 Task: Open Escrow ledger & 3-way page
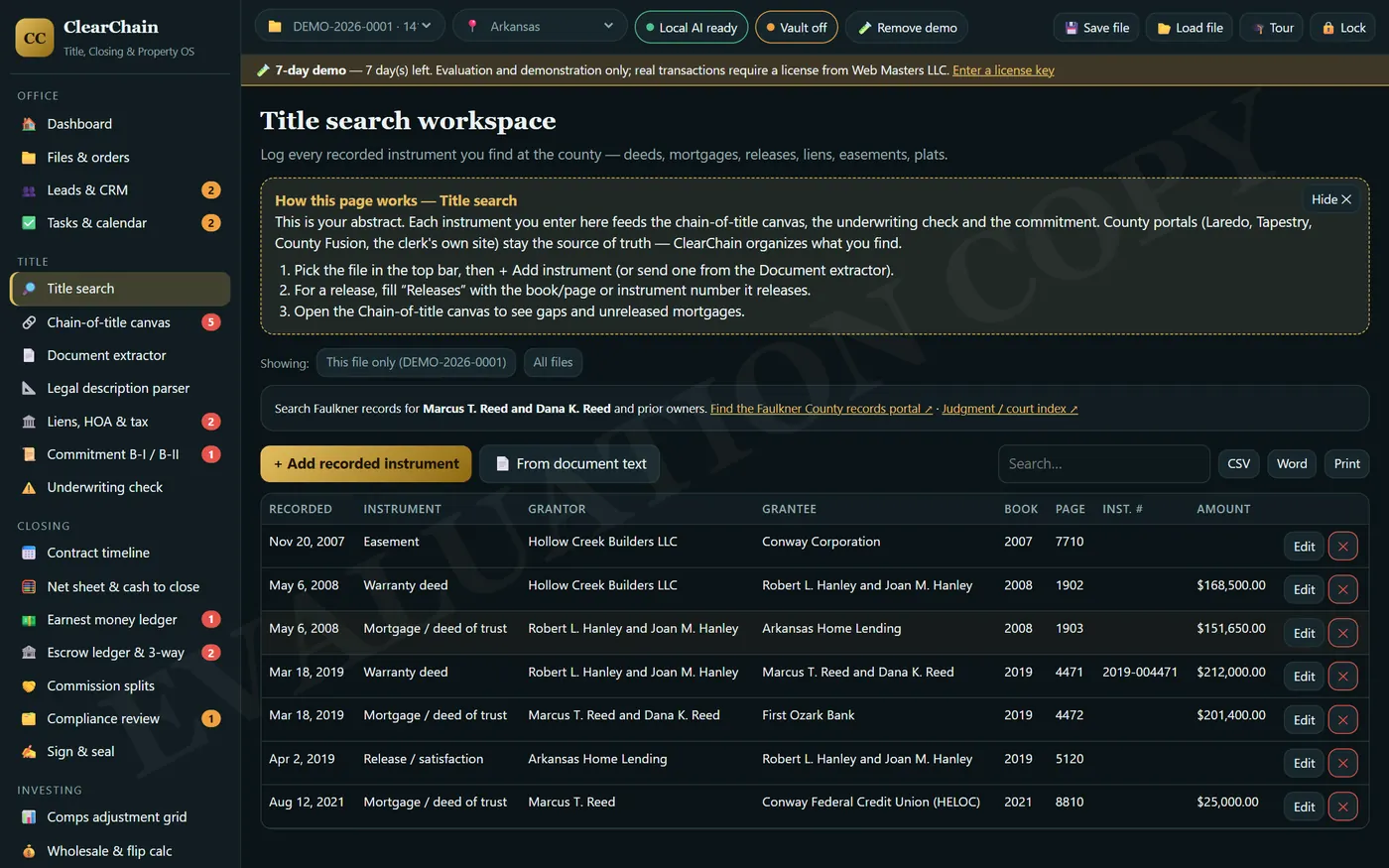click(120, 653)
